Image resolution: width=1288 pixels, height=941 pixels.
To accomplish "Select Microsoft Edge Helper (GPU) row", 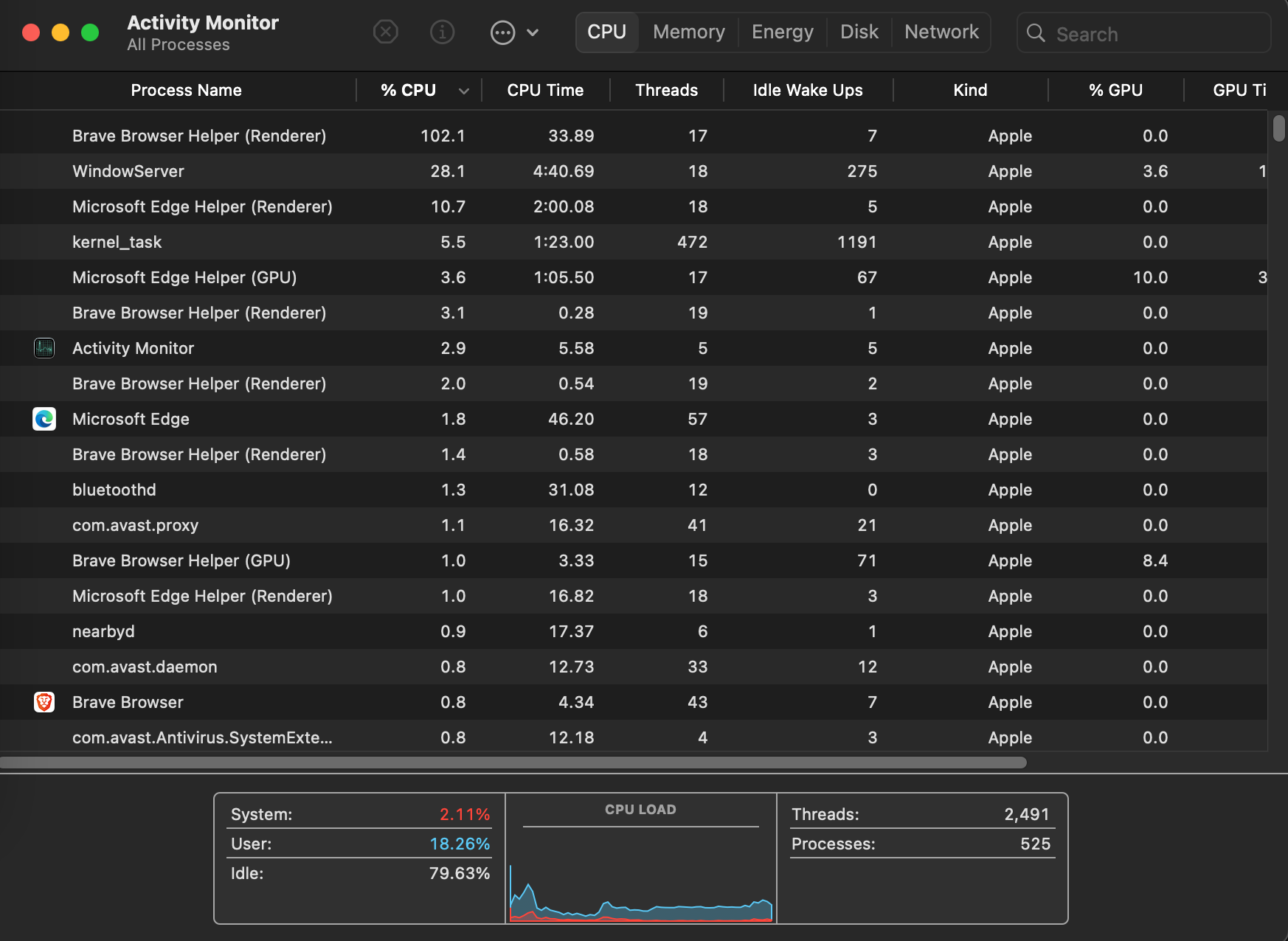I will (x=634, y=277).
